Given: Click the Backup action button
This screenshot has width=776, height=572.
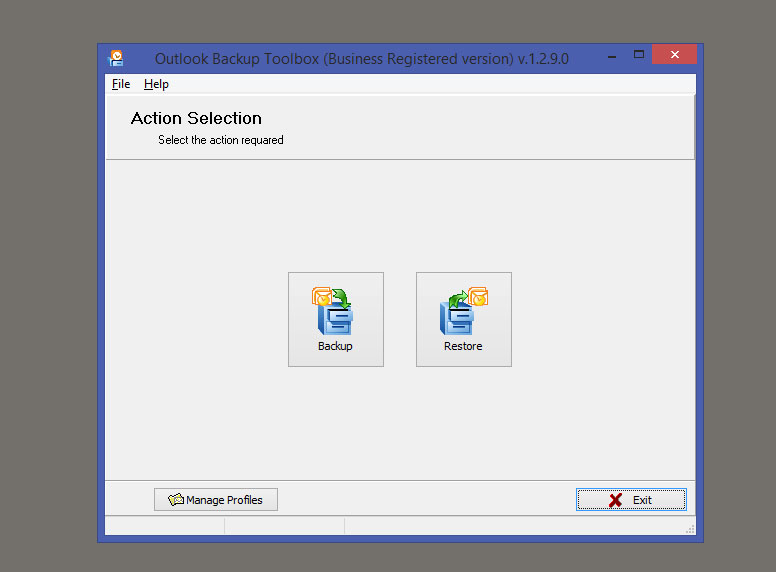Looking at the screenshot, I should point(336,319).
